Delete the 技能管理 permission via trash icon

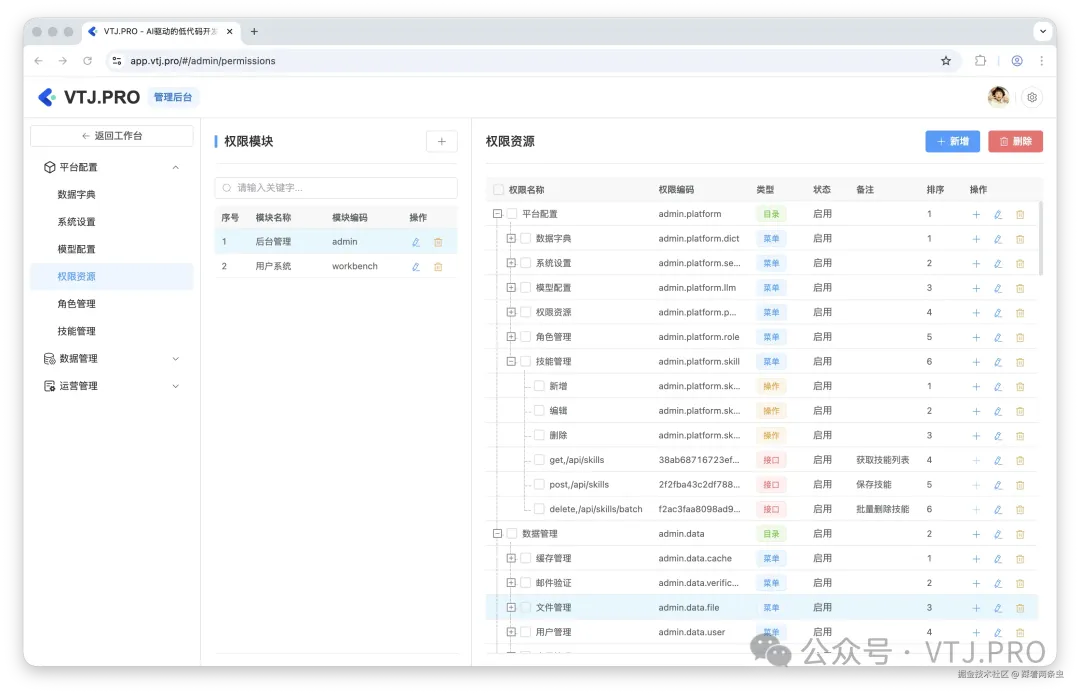point(1020,361)
